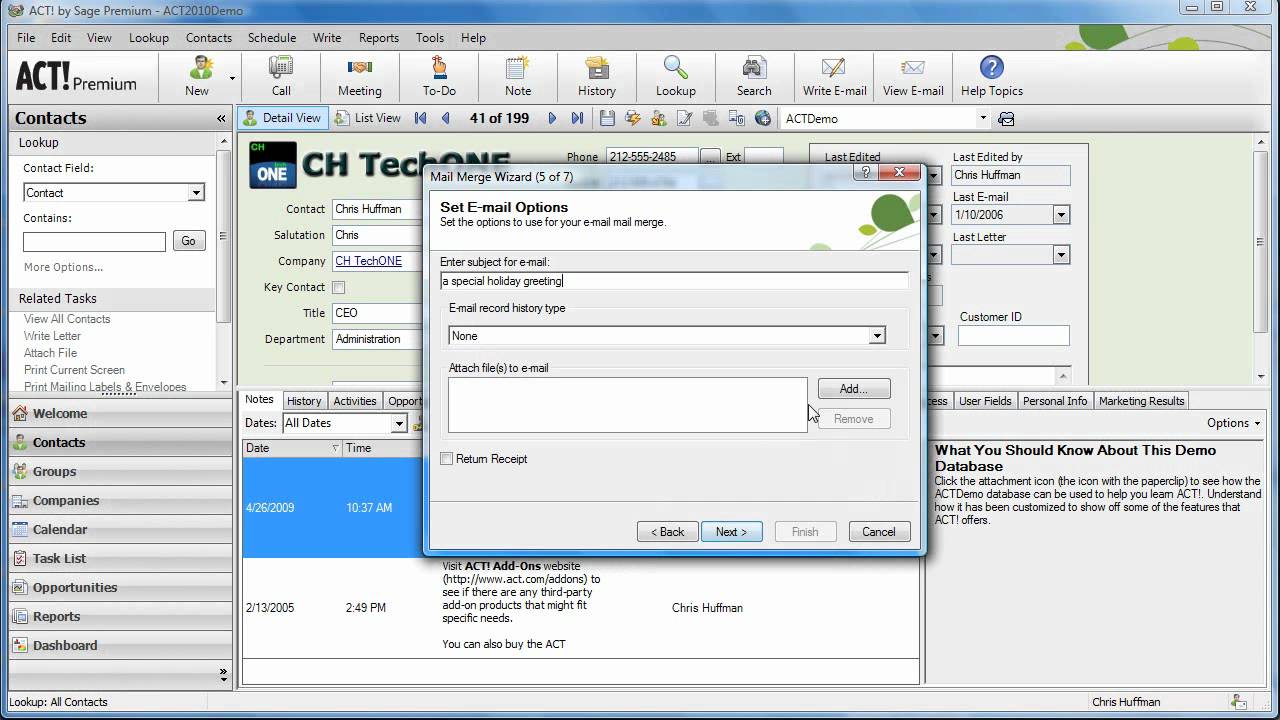Toggle the Return Receipt checkbox
This screenshot has height=720, width=1280.
[447, 459]
